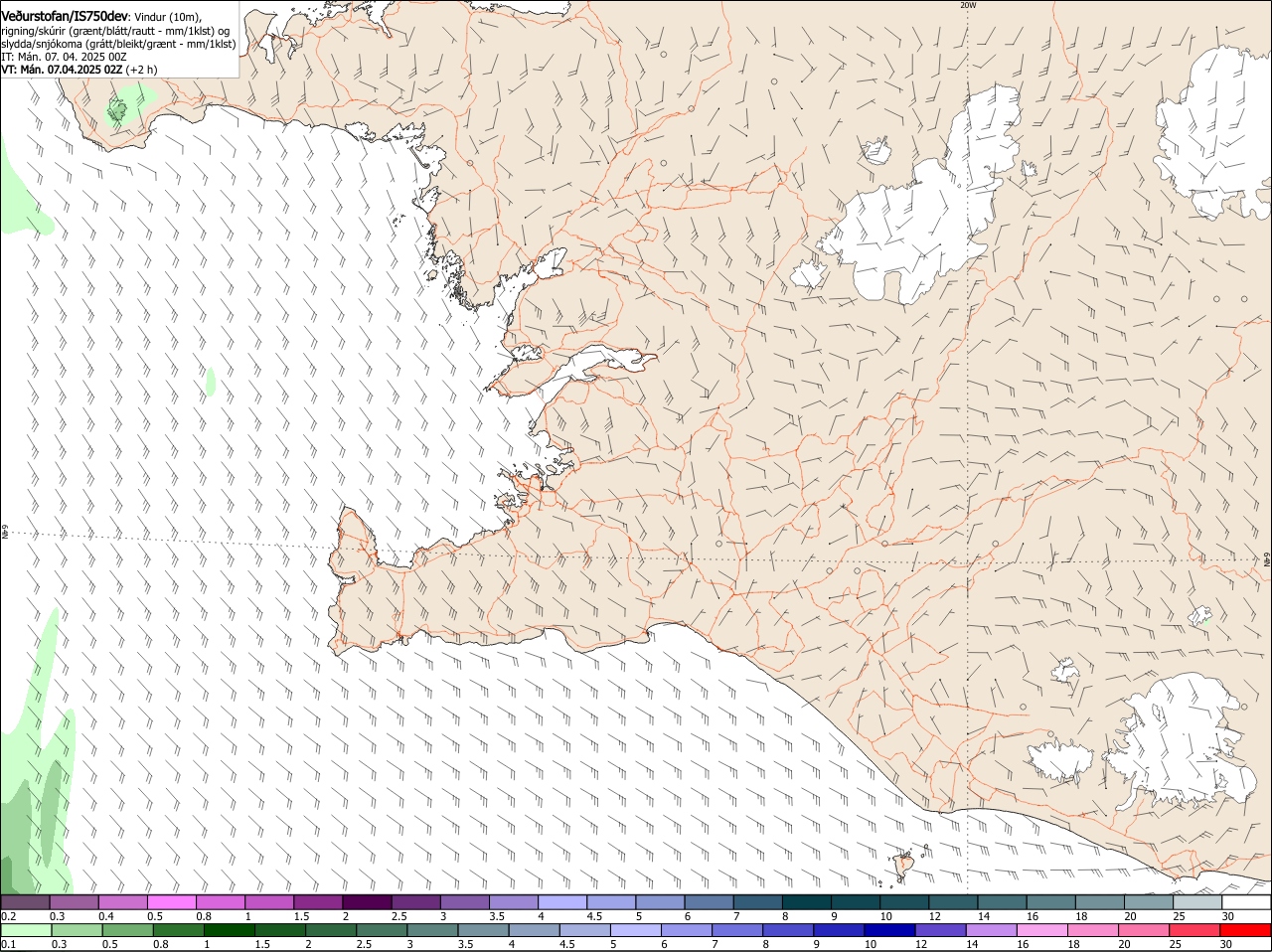Click the 'rigning/skúrir' legend description line
The image size is (1272, 952).
point(115,30)
